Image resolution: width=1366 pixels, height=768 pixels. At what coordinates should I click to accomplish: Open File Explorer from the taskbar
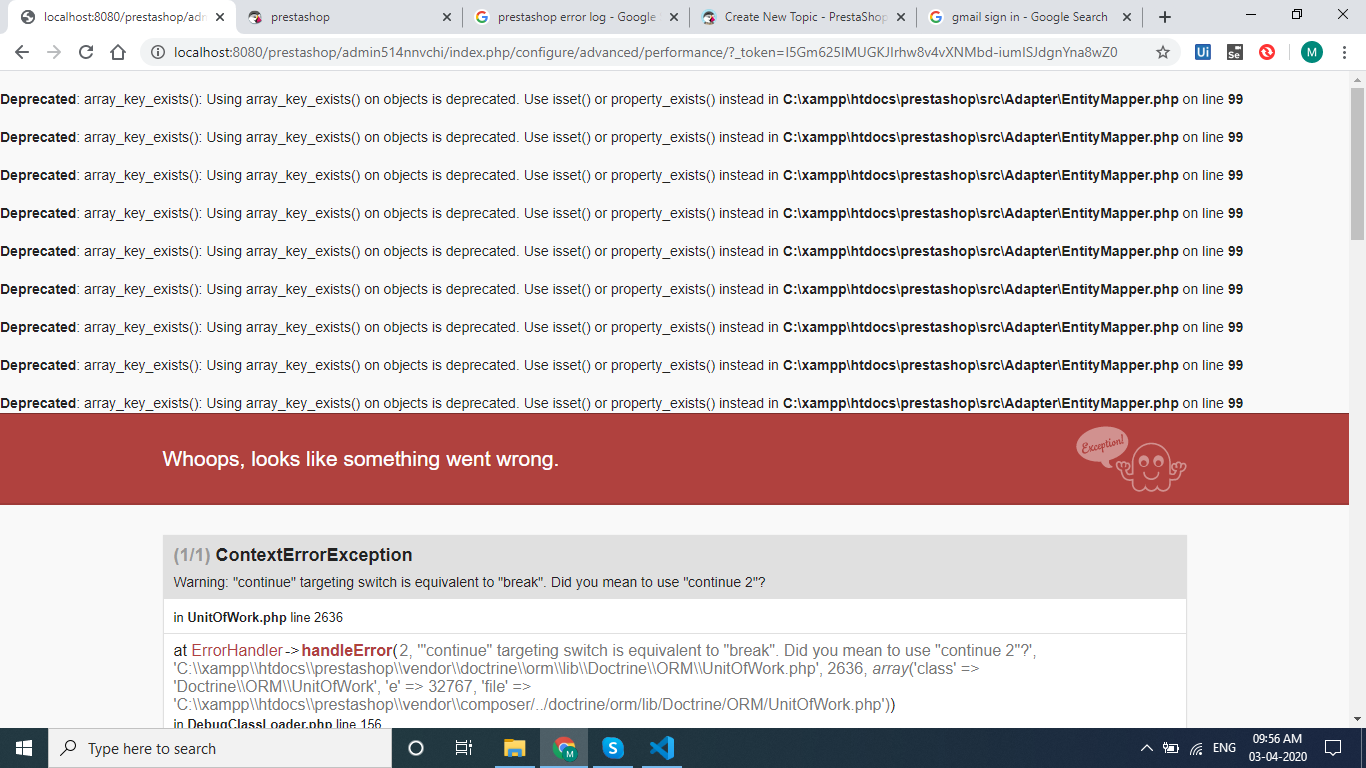pos(514,748)
